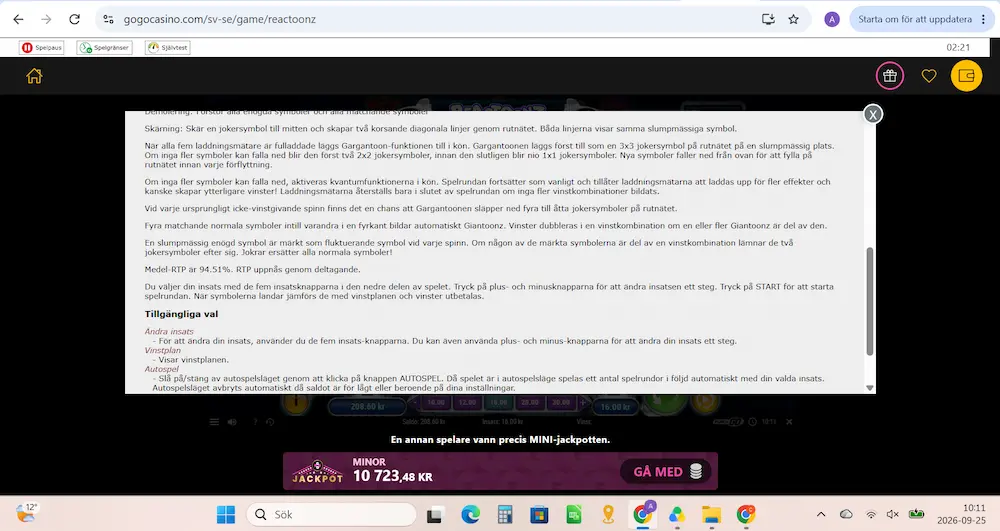Click the Tillgängliga val heading

click(x=181, y=314)
